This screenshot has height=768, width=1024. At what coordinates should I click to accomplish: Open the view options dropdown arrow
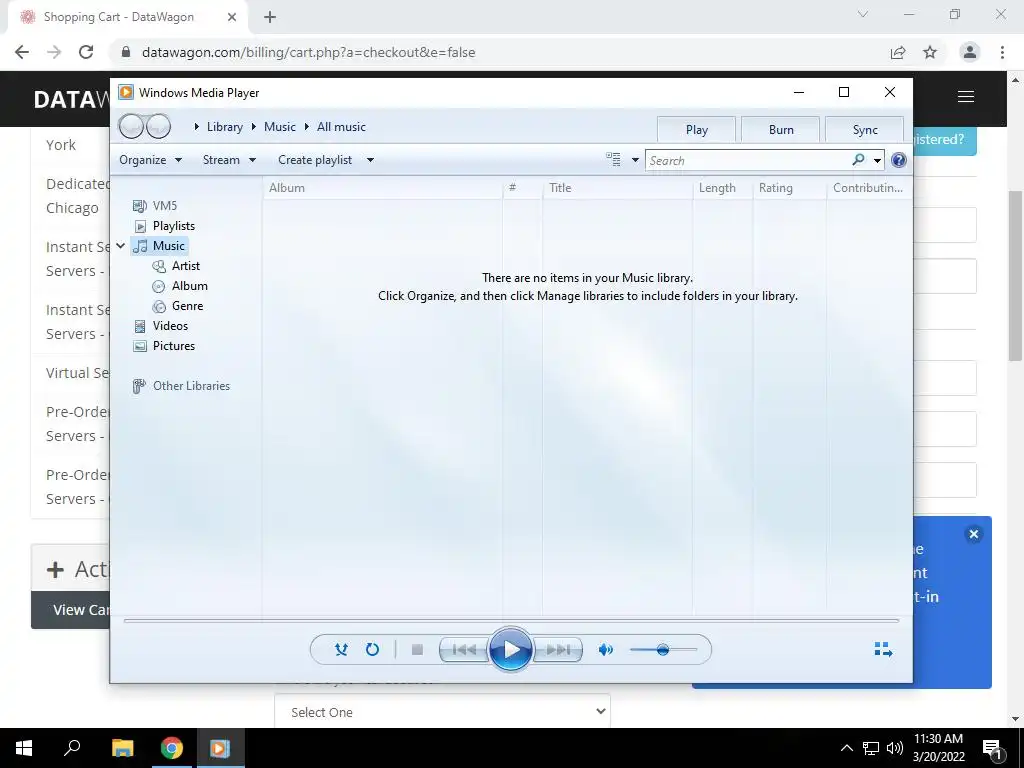[635, 160]
